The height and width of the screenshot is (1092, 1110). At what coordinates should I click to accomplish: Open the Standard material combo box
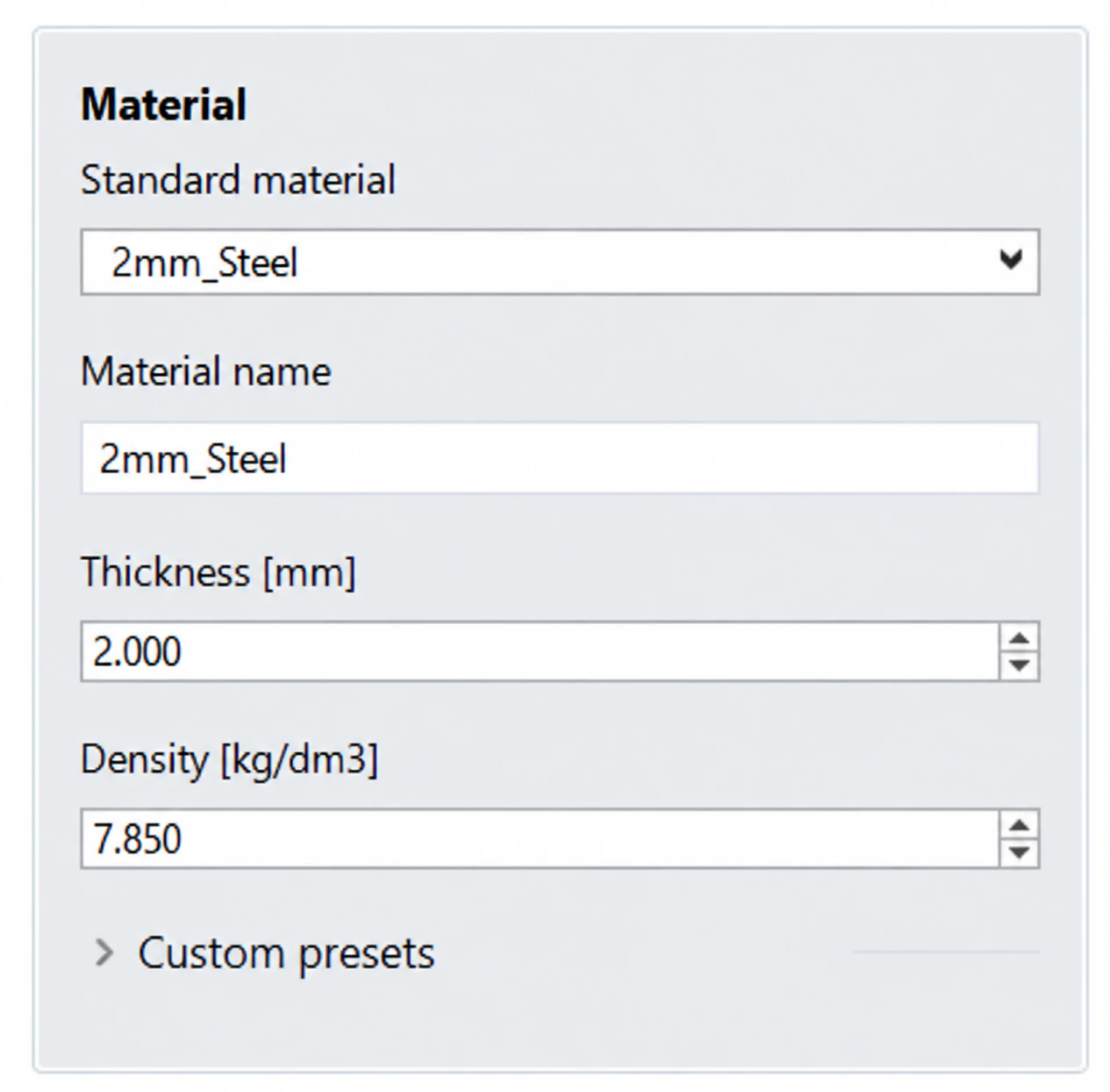(x=560, y=262)
